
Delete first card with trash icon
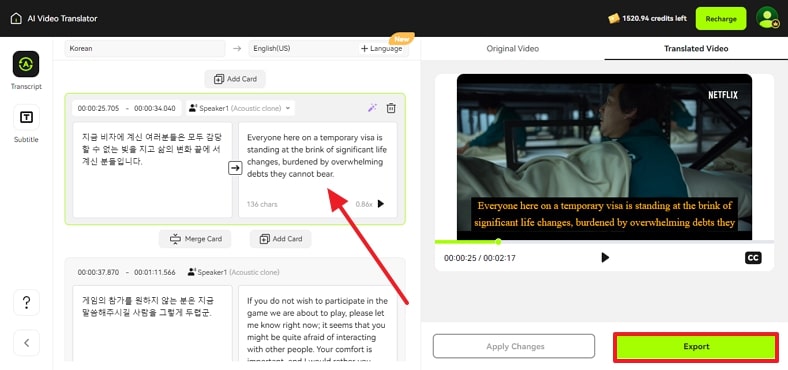(x=391, y=108)
